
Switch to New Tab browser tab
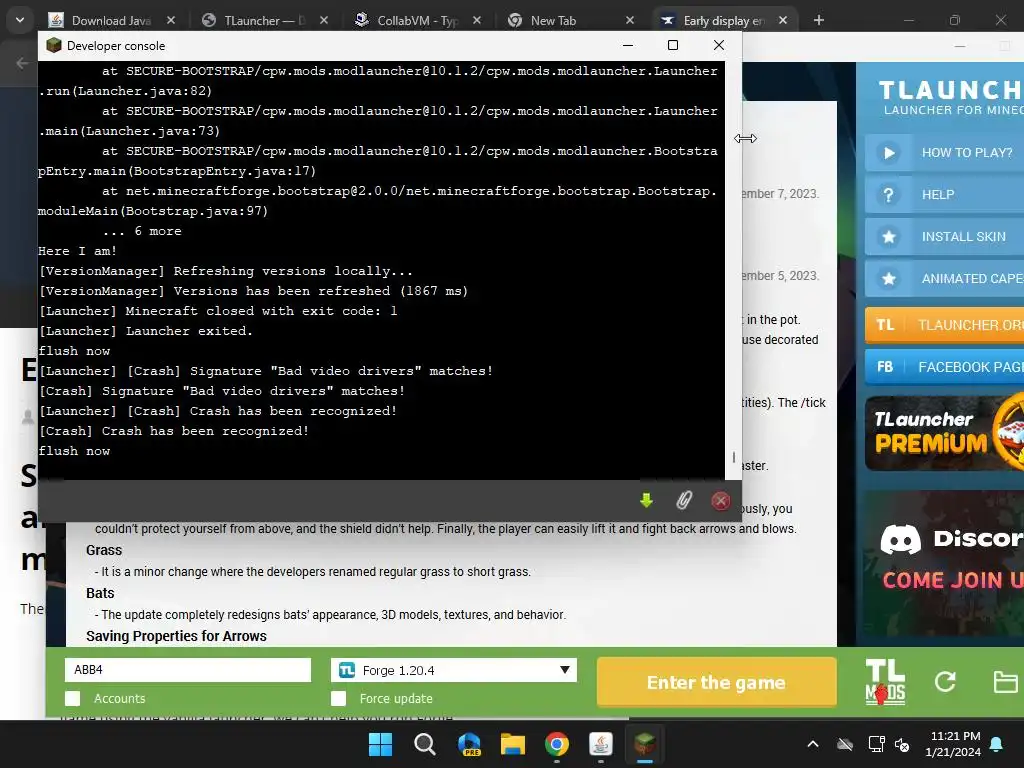554,21
